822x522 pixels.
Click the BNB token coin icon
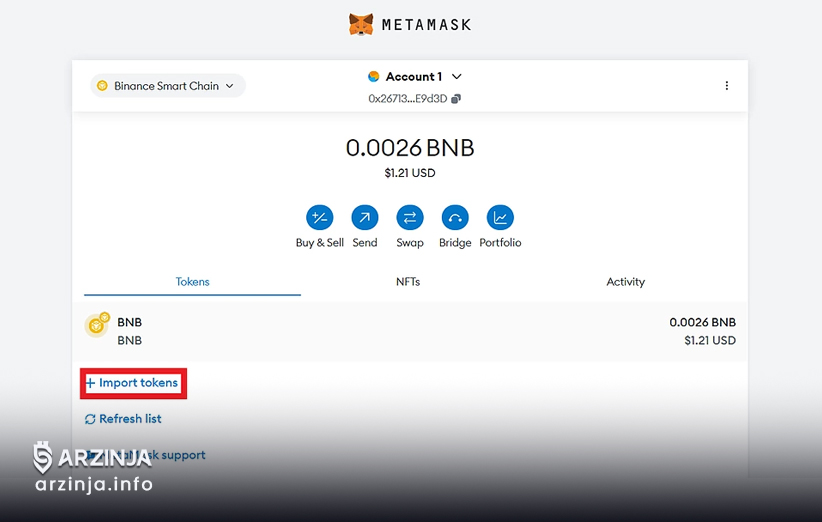tap(97, 325)
